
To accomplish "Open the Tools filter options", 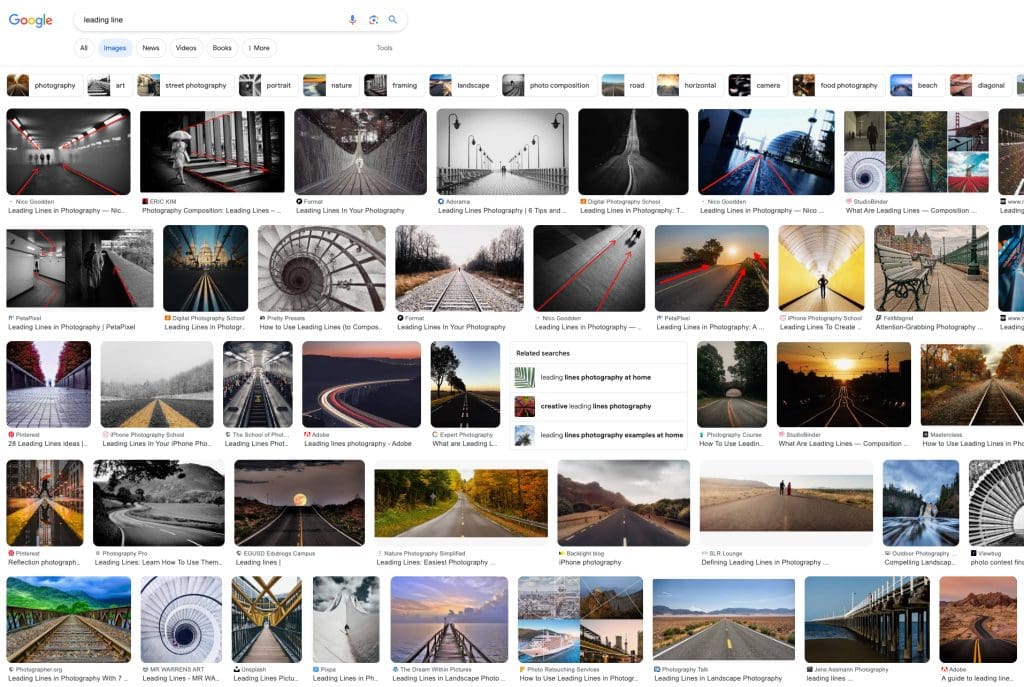I will (x=384, y=48).
